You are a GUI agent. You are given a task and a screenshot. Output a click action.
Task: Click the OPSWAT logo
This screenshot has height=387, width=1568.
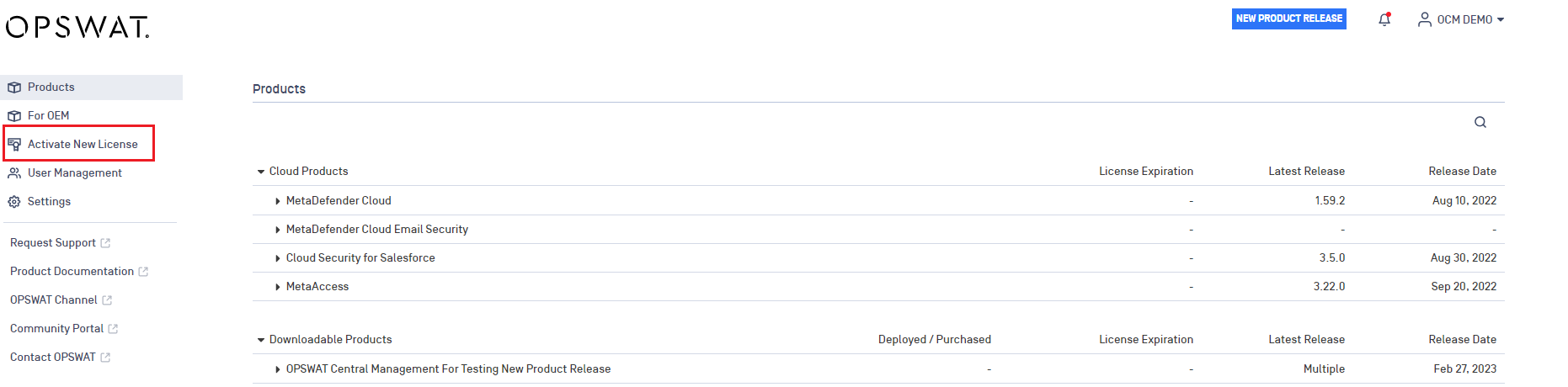pos(77,28)
